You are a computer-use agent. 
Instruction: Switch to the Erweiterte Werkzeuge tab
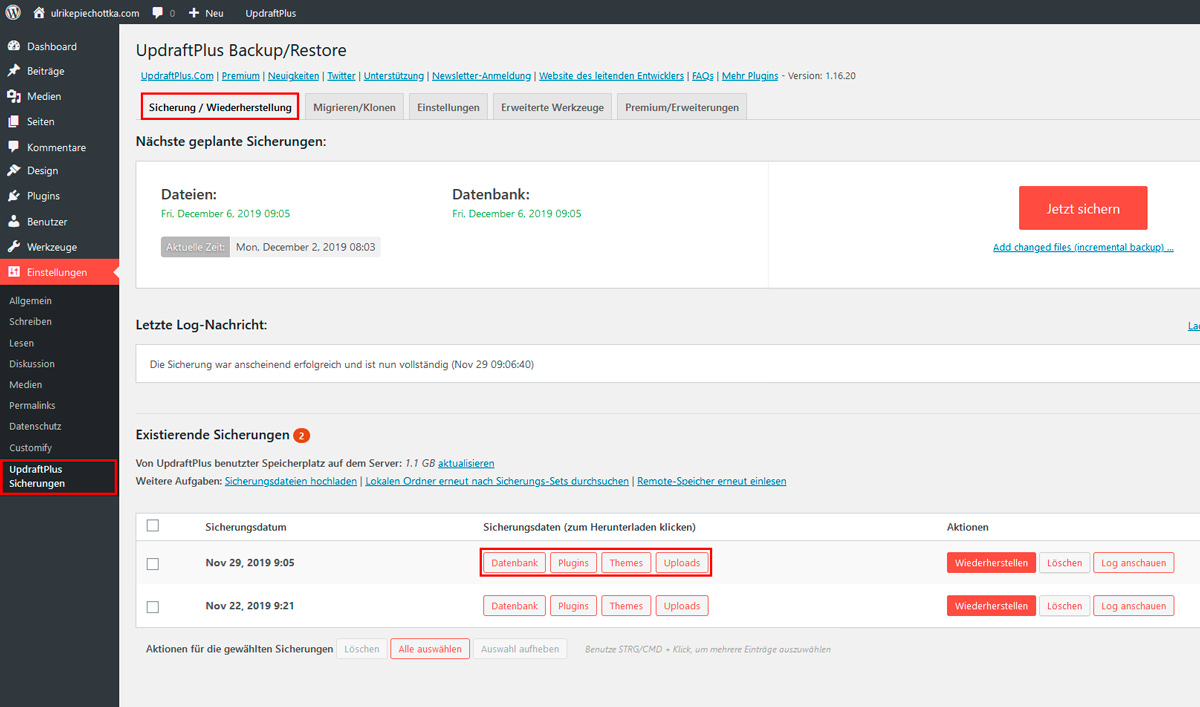552,107
